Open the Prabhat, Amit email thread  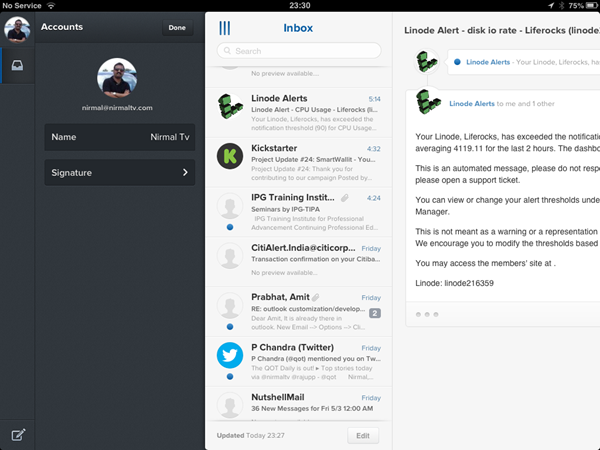coord(299,311)
